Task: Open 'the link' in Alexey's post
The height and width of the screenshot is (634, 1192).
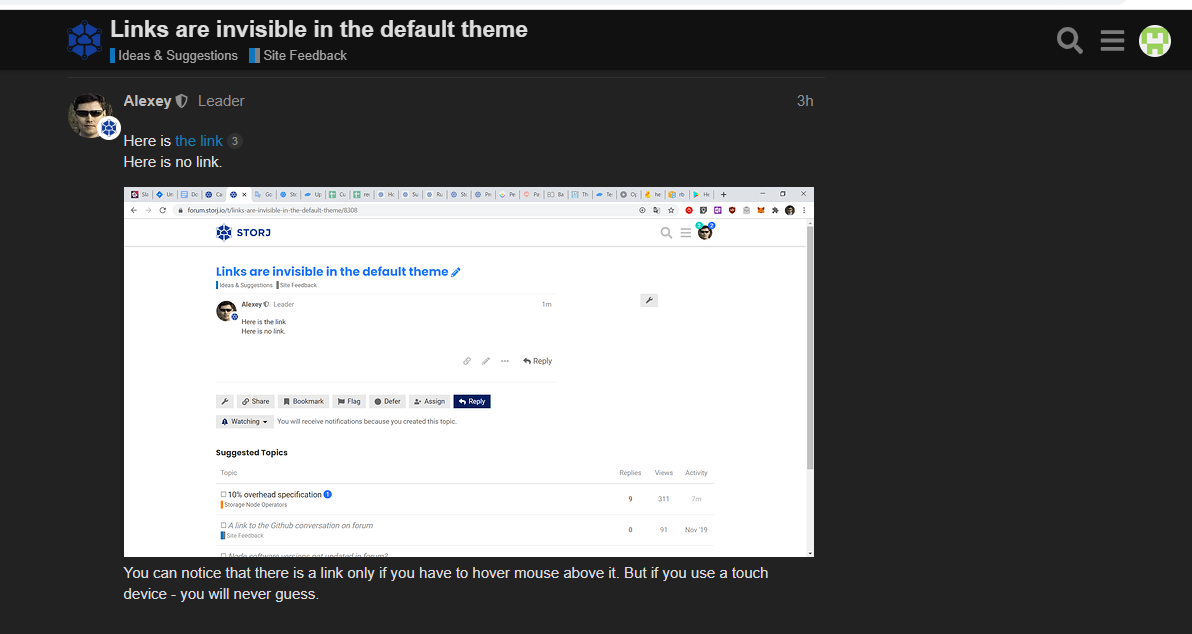Action: [x=198, y=141]
